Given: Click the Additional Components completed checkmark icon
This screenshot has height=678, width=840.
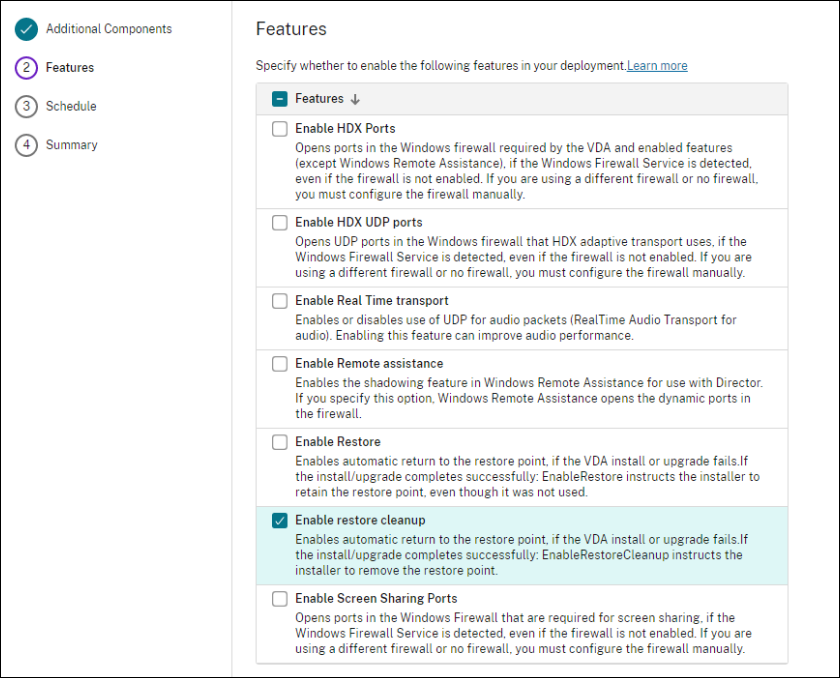Looking at the screenshot, I should coord(26,29).
